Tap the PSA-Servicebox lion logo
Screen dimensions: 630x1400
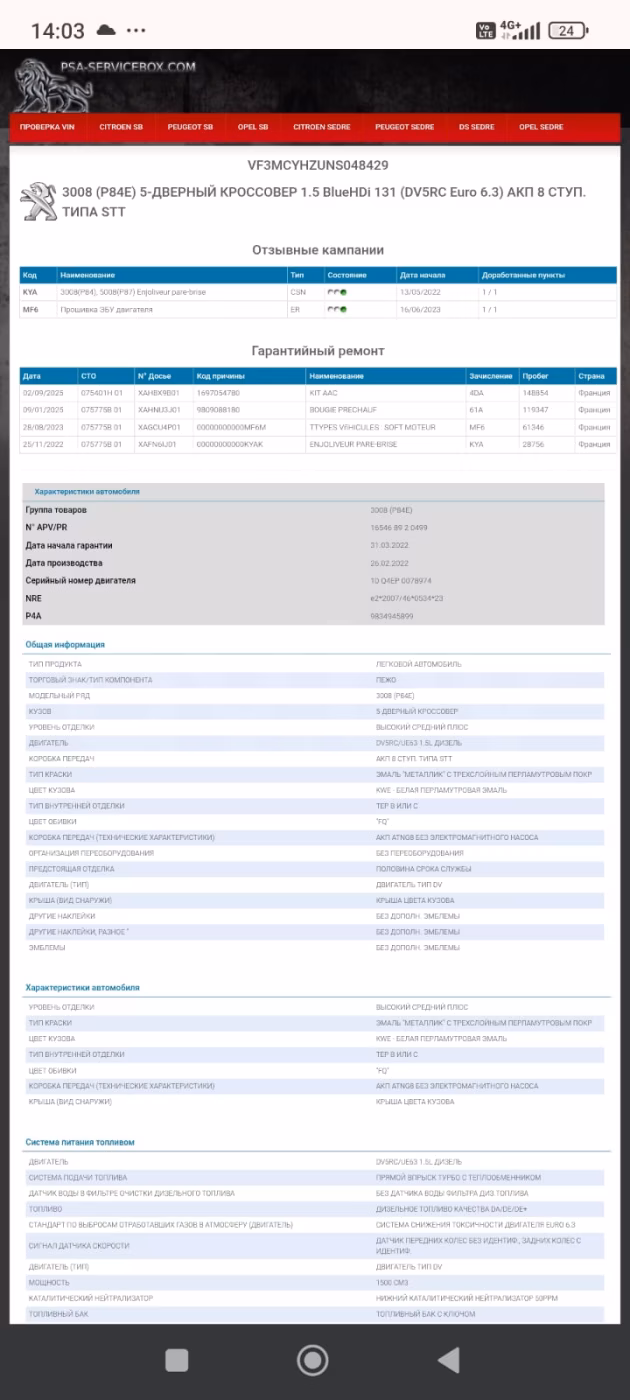tap(53, 85)
